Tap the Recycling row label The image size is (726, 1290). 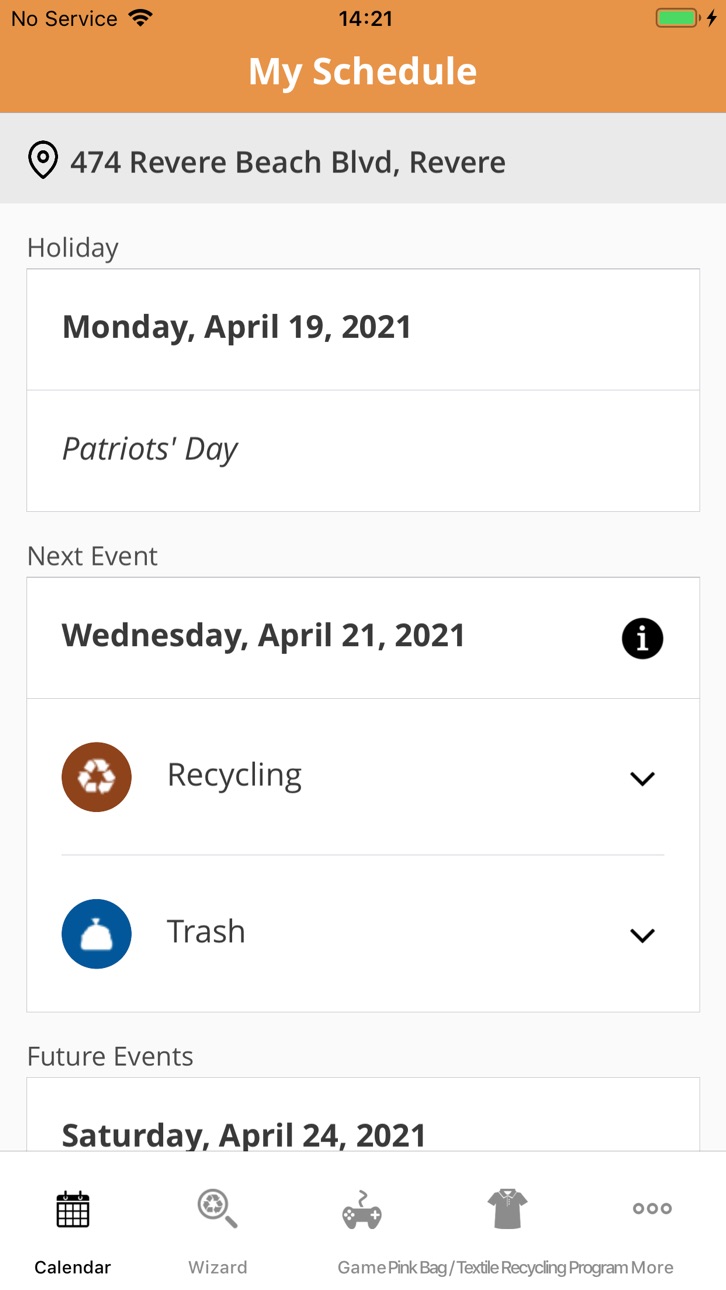[234, 776]
